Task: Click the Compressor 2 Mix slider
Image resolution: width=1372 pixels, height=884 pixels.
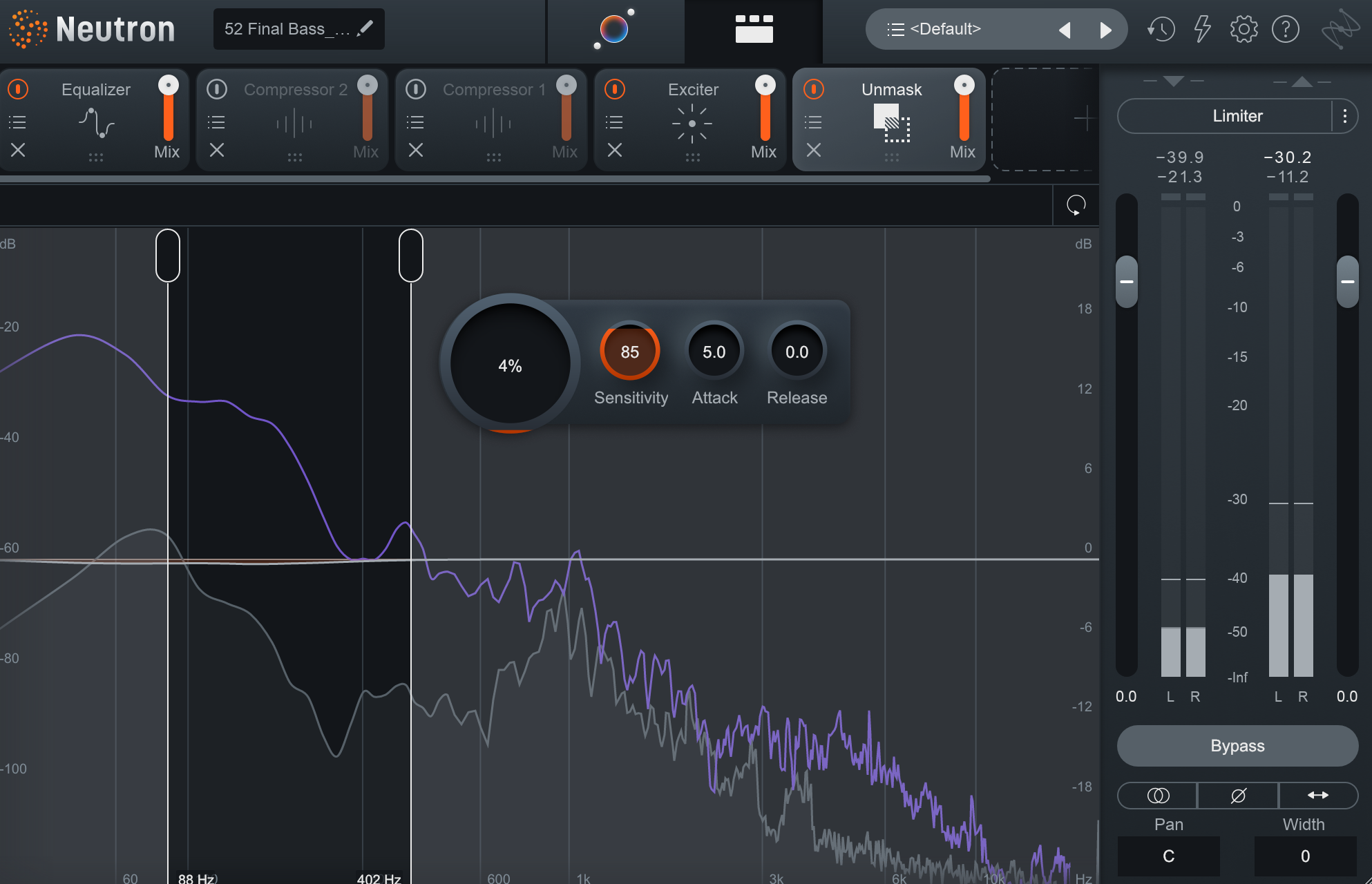Action: (x=367, y=109)
